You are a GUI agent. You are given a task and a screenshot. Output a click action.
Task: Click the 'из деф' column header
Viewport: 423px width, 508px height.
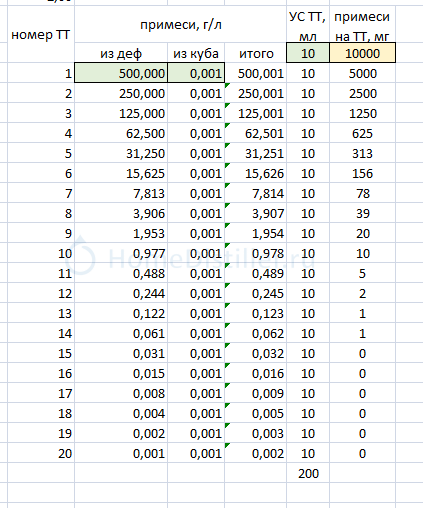point(121,53)
